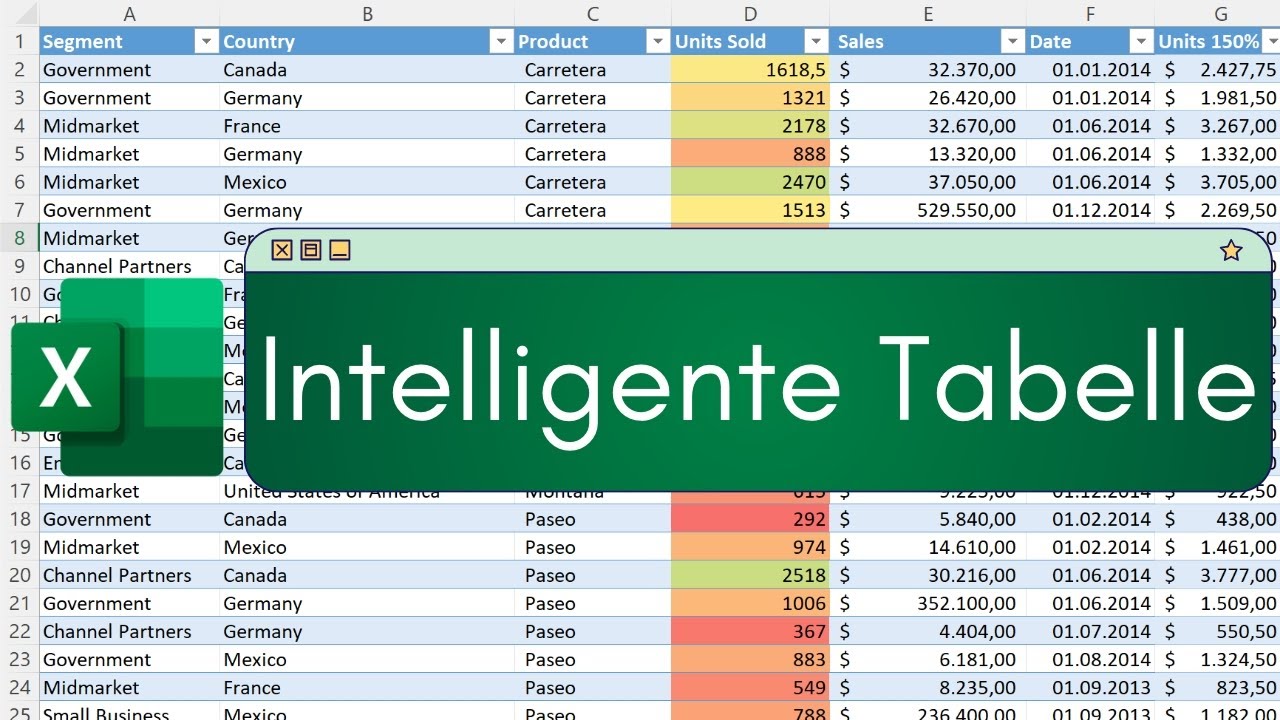Open the Segment column filter dropdown
The image size is (1280, 720).
tap(206, 41)
